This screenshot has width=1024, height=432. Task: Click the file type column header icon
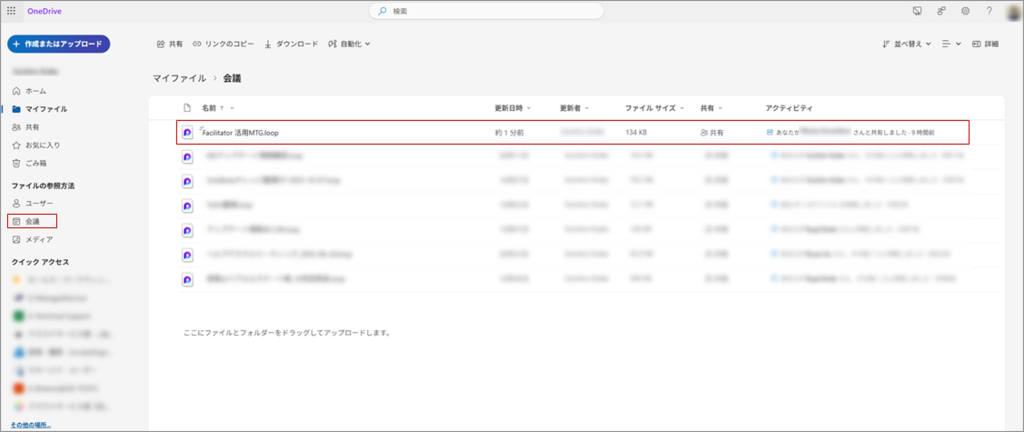pos(187,107)
